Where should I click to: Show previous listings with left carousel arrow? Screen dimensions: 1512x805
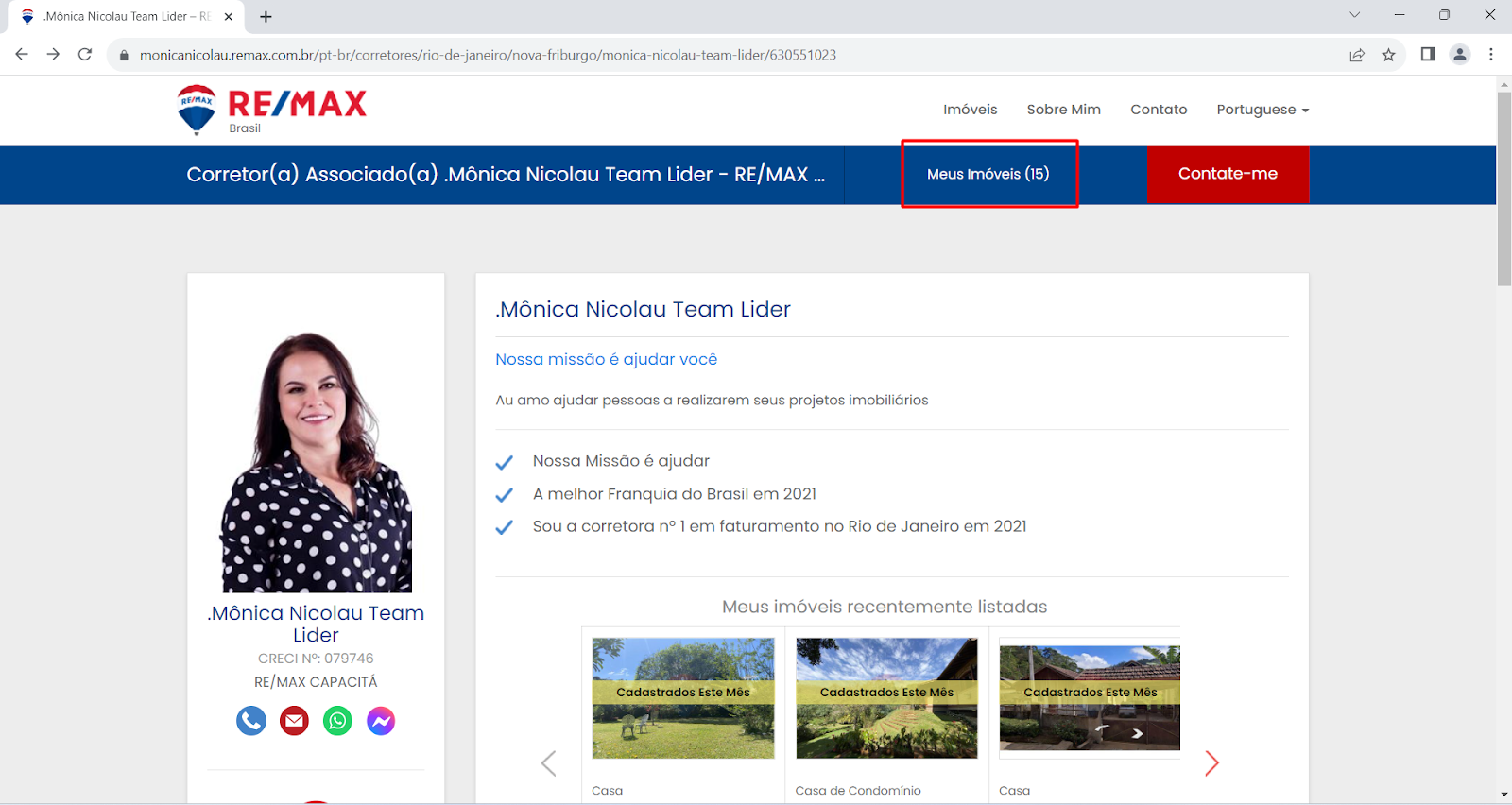tap(548, 763)
